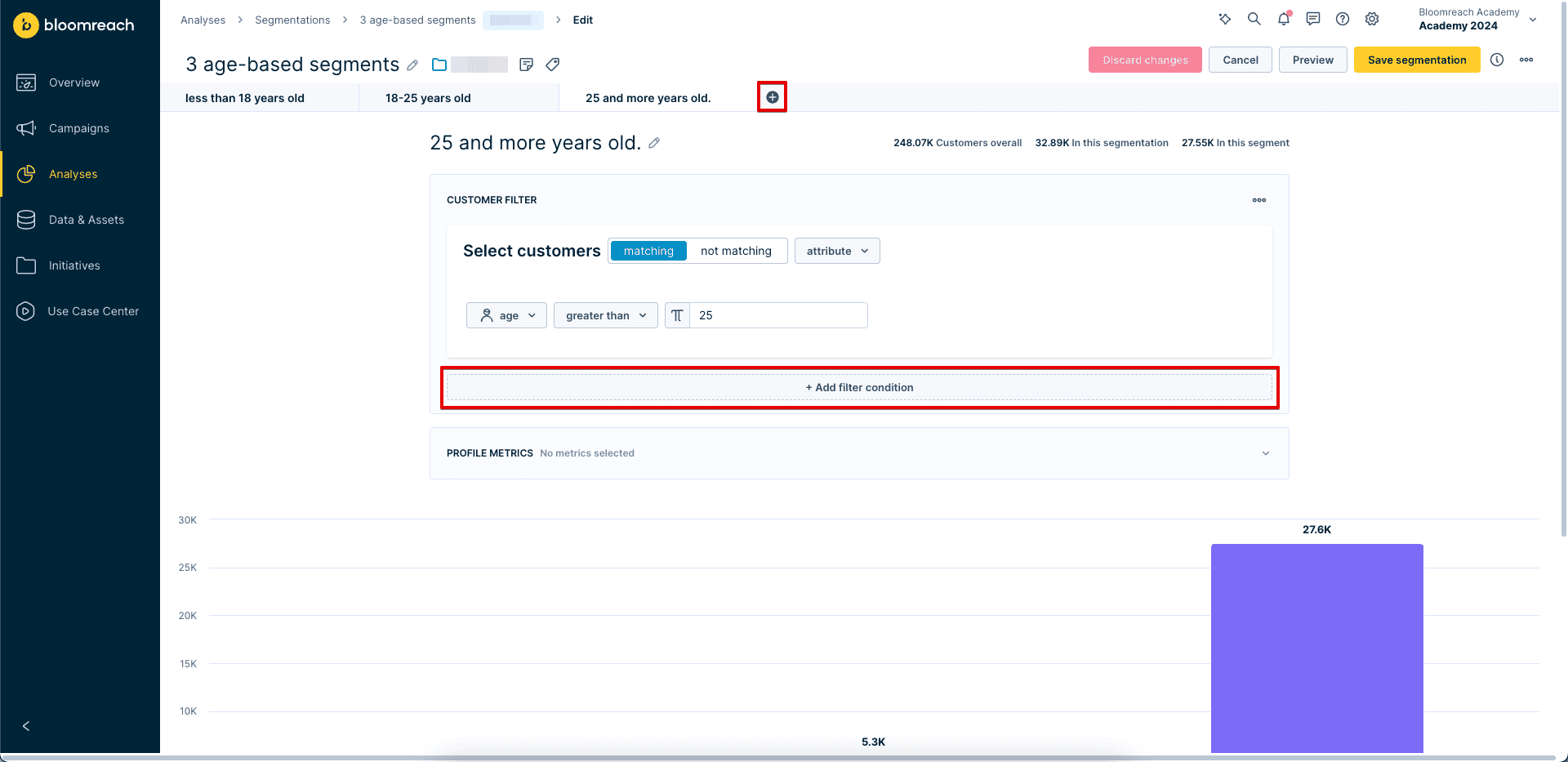
Task: Click Save segmentation
Action: (1417, 60)
